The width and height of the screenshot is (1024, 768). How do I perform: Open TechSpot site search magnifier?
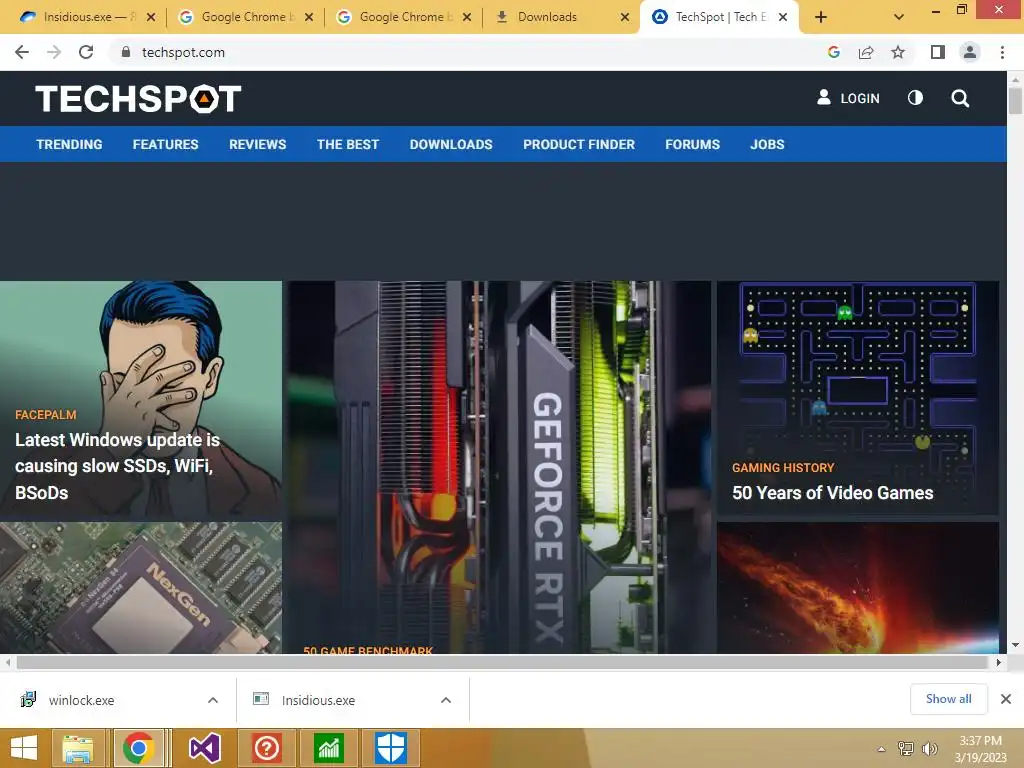click(960, 99)
